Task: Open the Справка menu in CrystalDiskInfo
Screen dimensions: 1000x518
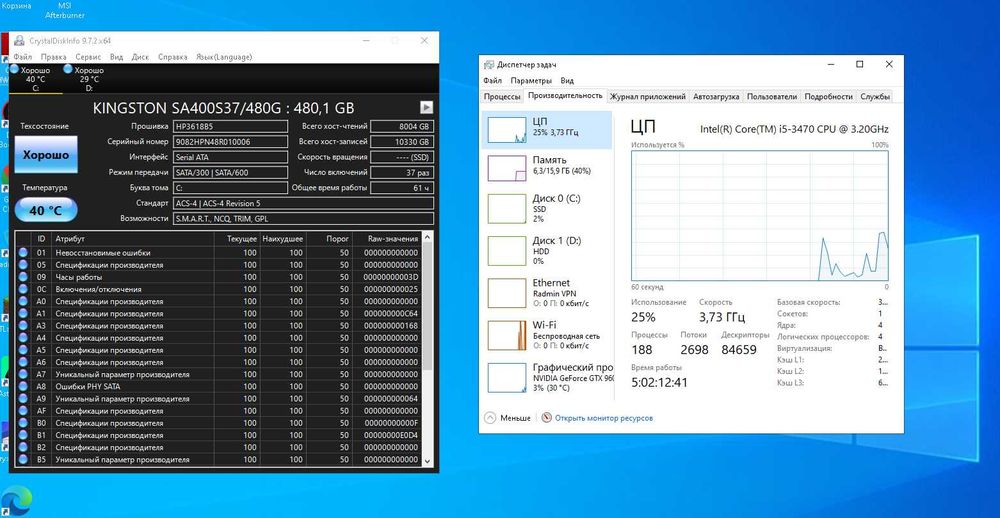Action: (173, 57)
